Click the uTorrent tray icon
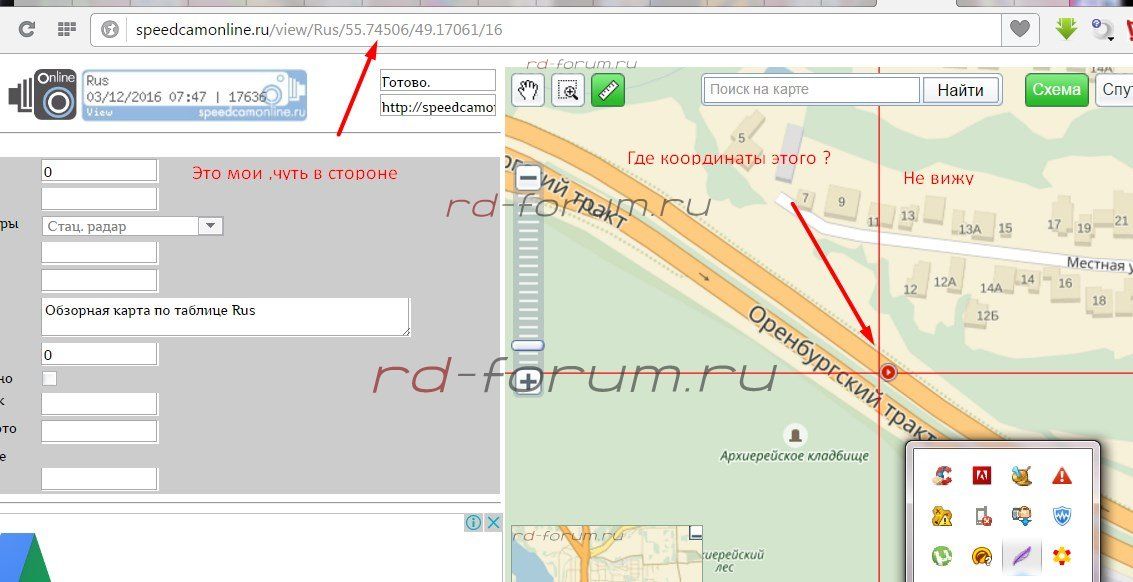This screenshot has height=582, width=1133. click(x=941, y=556)
